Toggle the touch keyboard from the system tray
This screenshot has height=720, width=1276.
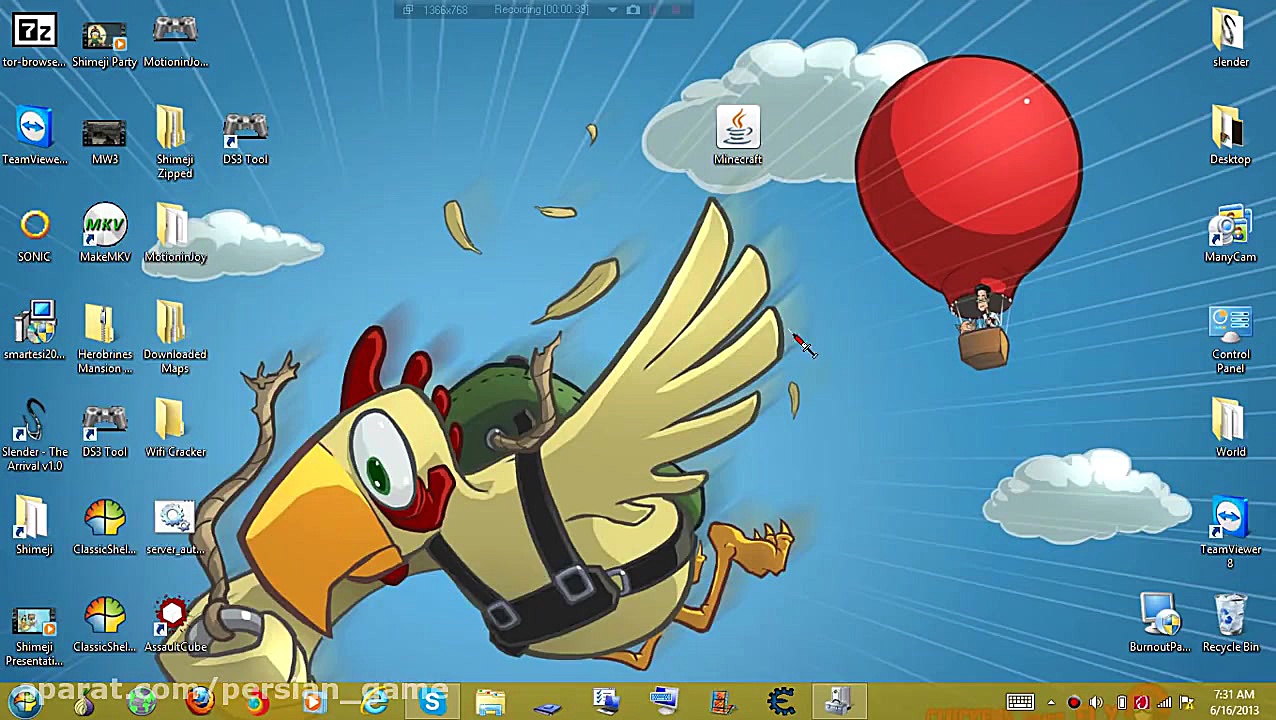pos(1019,702)
